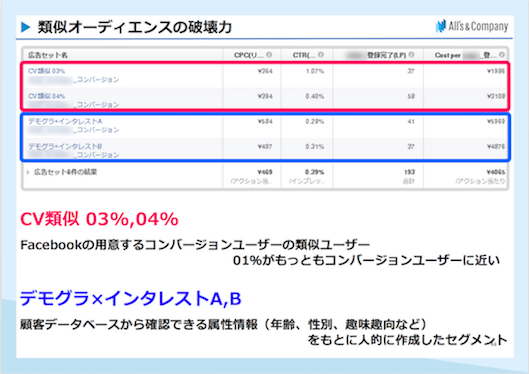Click the 合計 label under 193
This screenshot has height=374, width=529.
tap(409, 181)
